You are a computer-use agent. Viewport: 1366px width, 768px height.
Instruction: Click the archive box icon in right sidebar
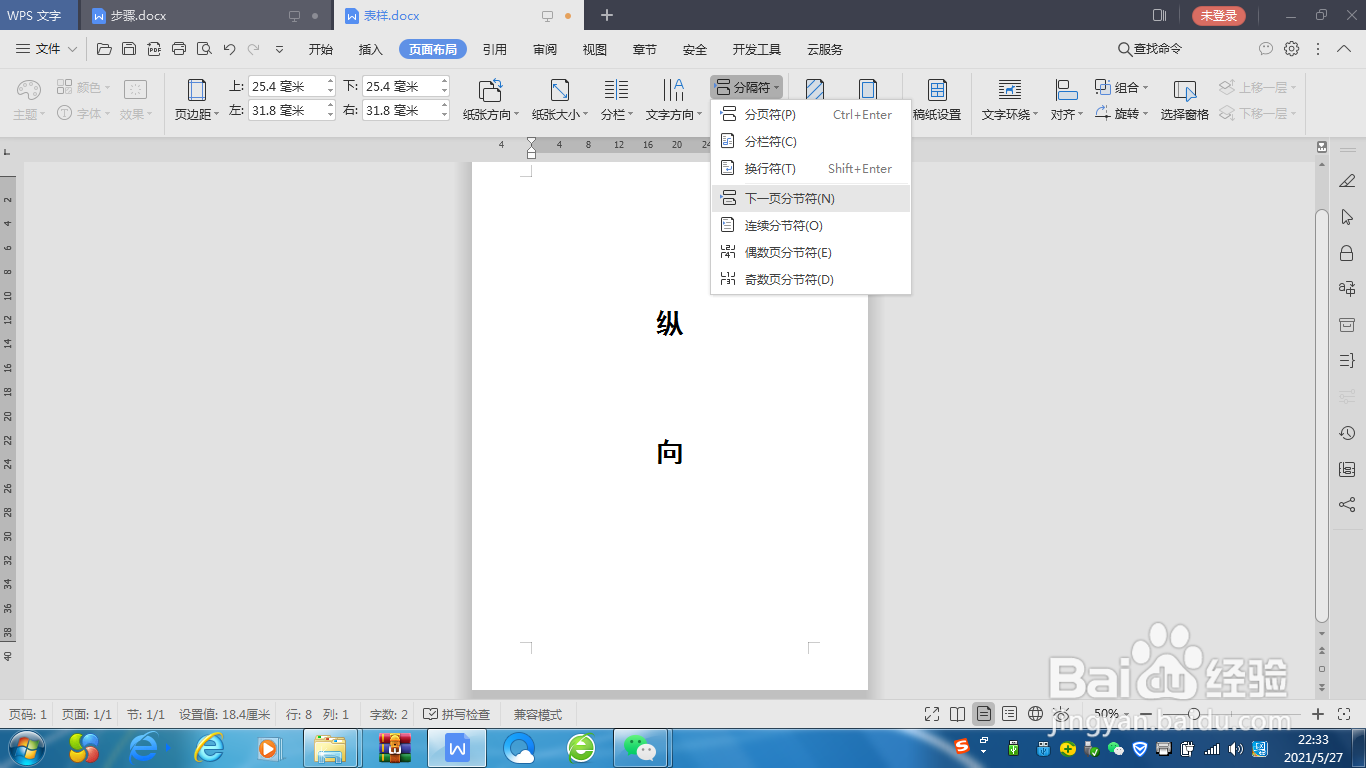click(x=1347, y=325)
